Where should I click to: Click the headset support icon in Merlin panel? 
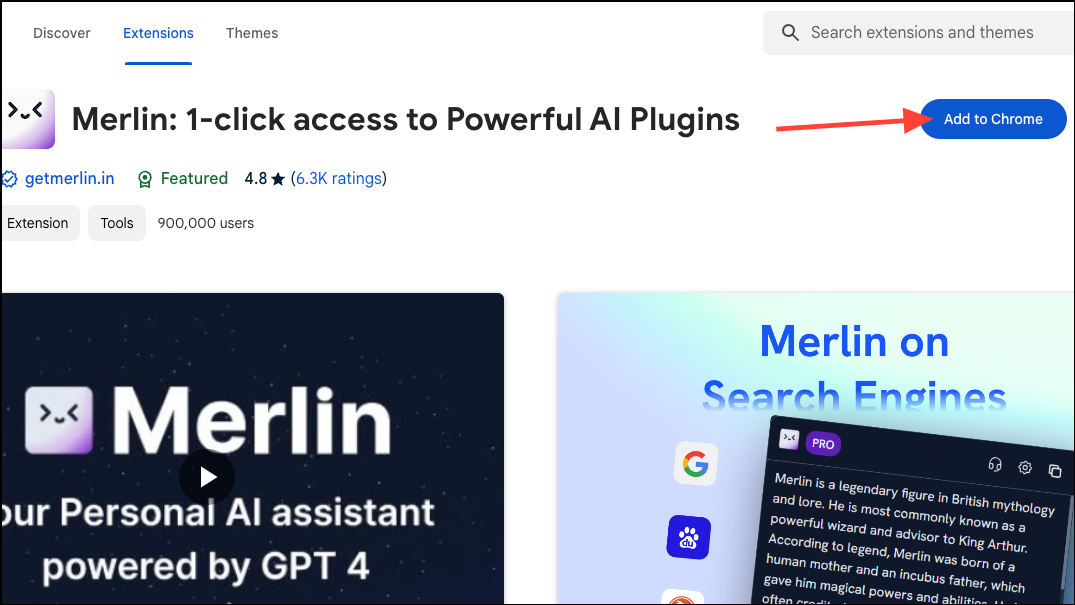[x=995, y=464]
